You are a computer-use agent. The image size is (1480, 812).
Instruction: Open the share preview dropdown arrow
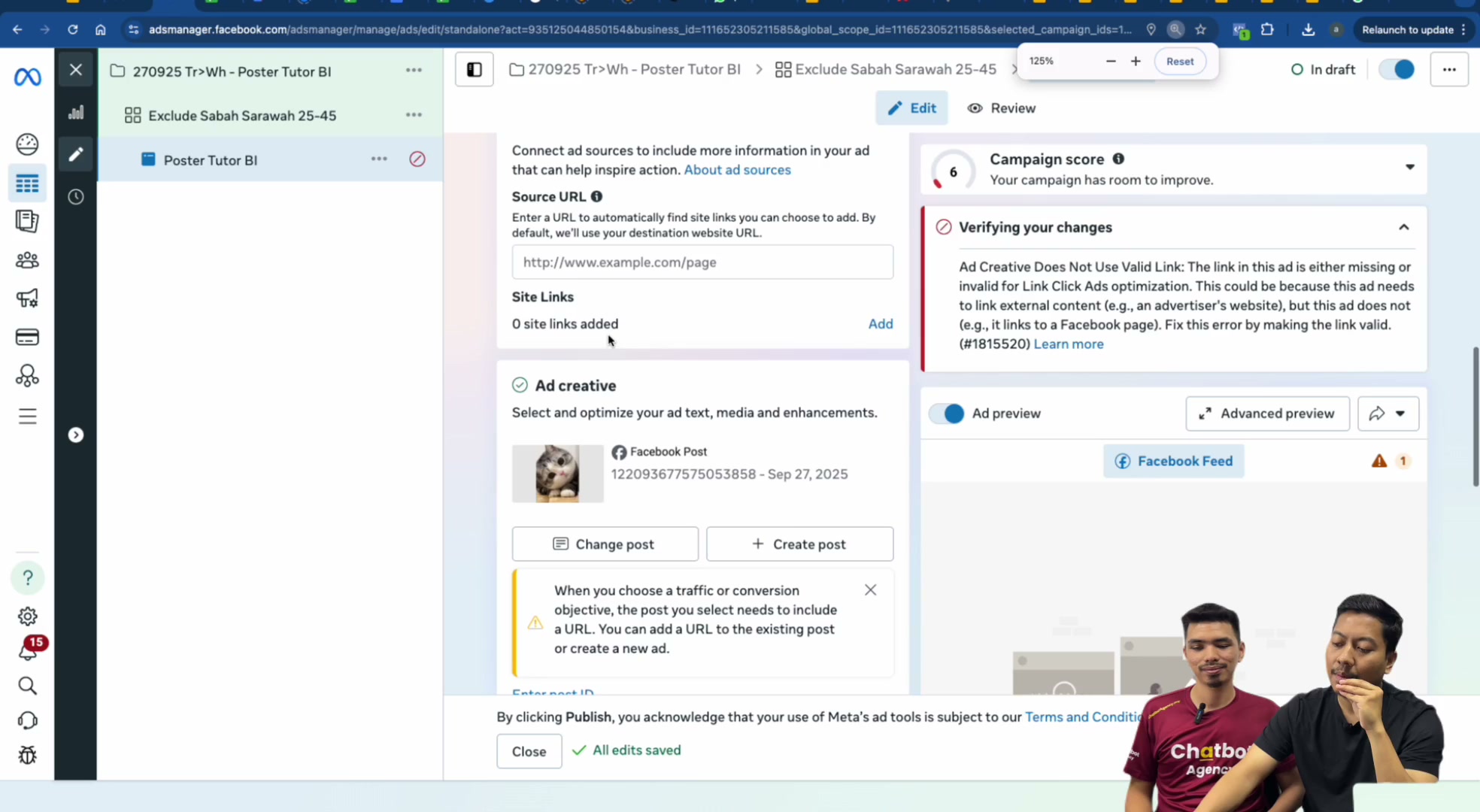(x=1400, y=414)
